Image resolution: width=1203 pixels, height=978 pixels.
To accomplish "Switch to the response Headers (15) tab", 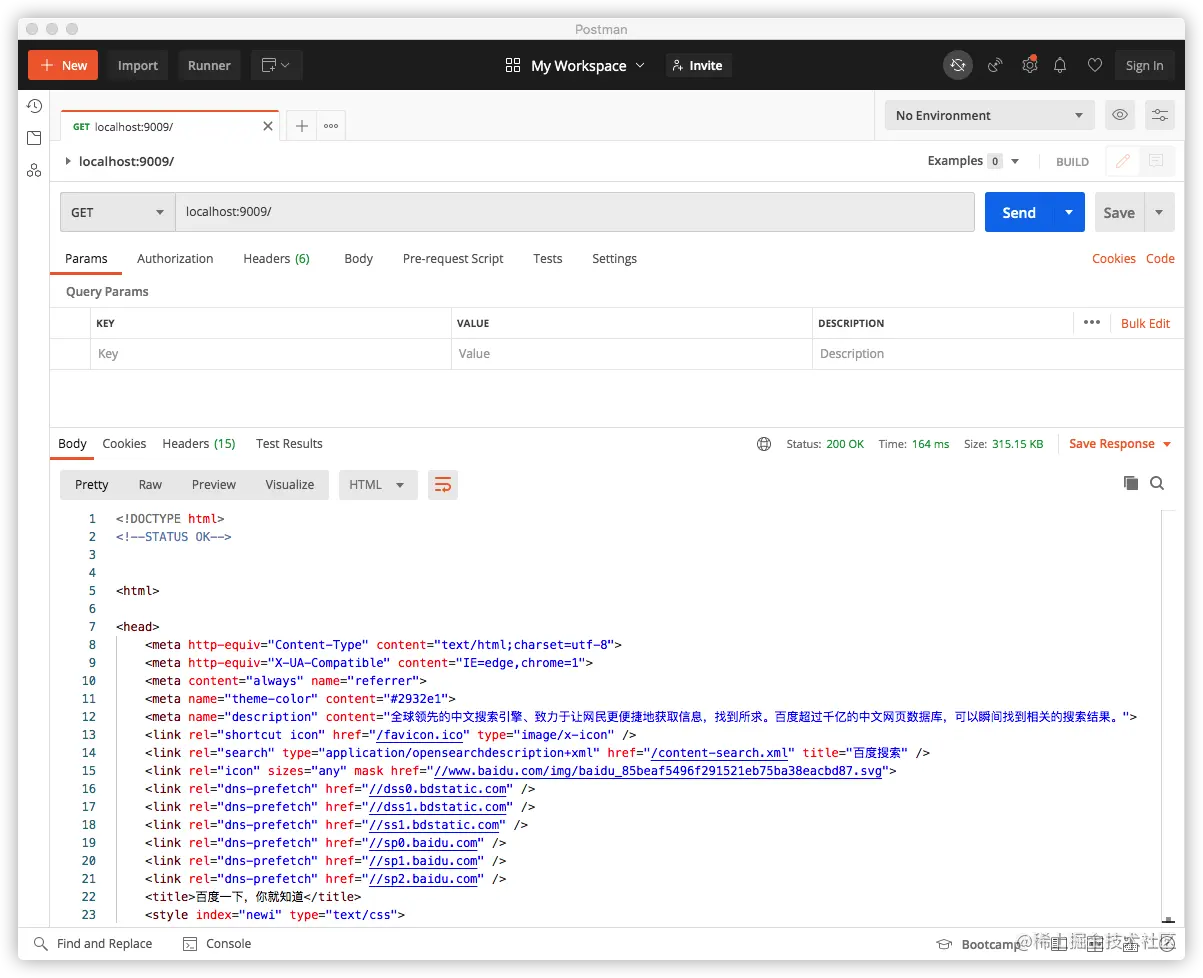I will (x=199, y=444).
